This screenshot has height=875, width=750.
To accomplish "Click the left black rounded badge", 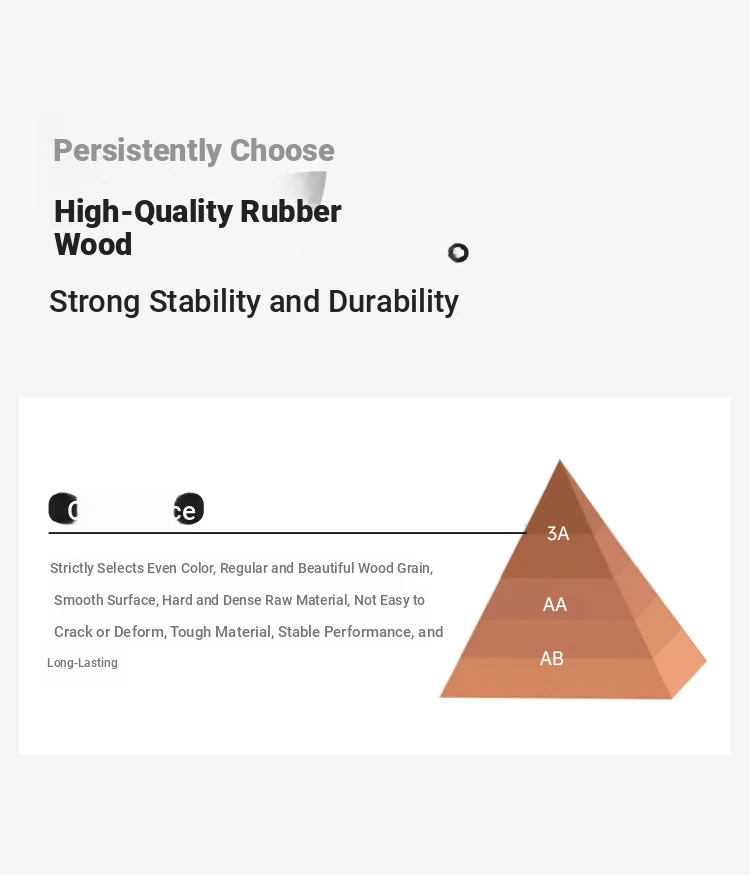I will (62, 509).
